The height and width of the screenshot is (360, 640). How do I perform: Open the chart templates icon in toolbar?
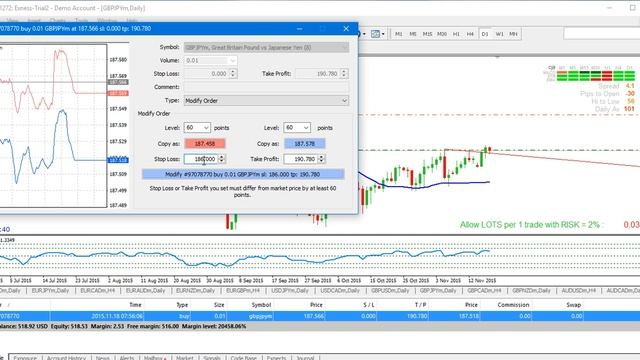377,34
